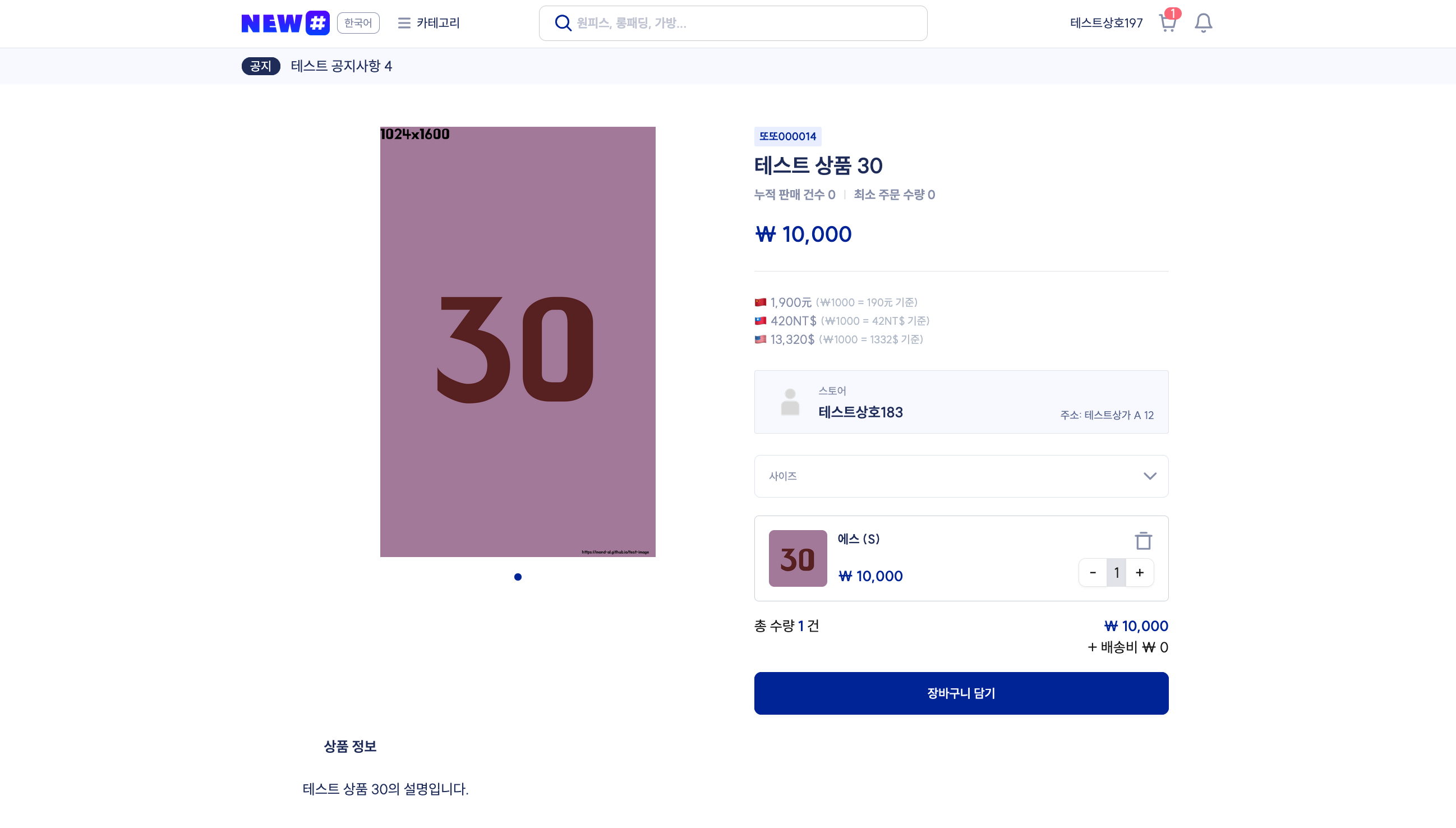Open the 테스트상호183 store link
Screen dimensions: 1456x828
[x=860, y=412]
